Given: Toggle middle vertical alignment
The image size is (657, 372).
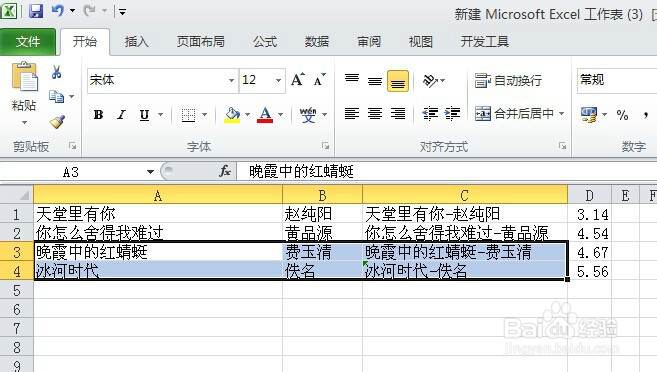Looking at the screenshot, I should pyautogui.click(x=375, y=80).
